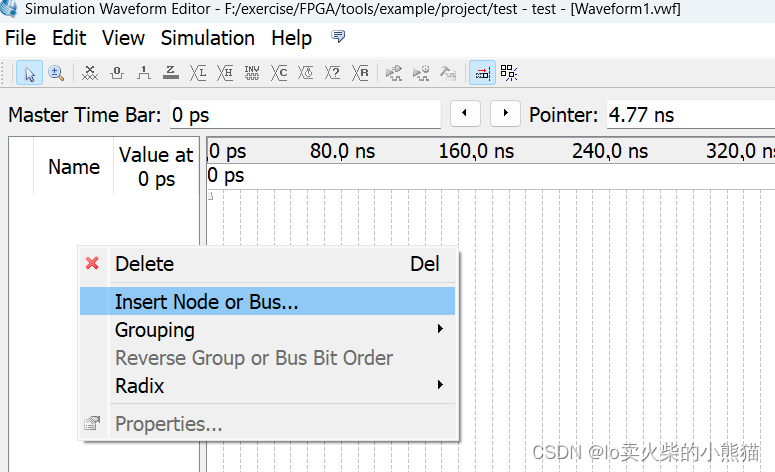Click the Master Time Bar input field
The image size is (775, 472).
click(304, 115)
